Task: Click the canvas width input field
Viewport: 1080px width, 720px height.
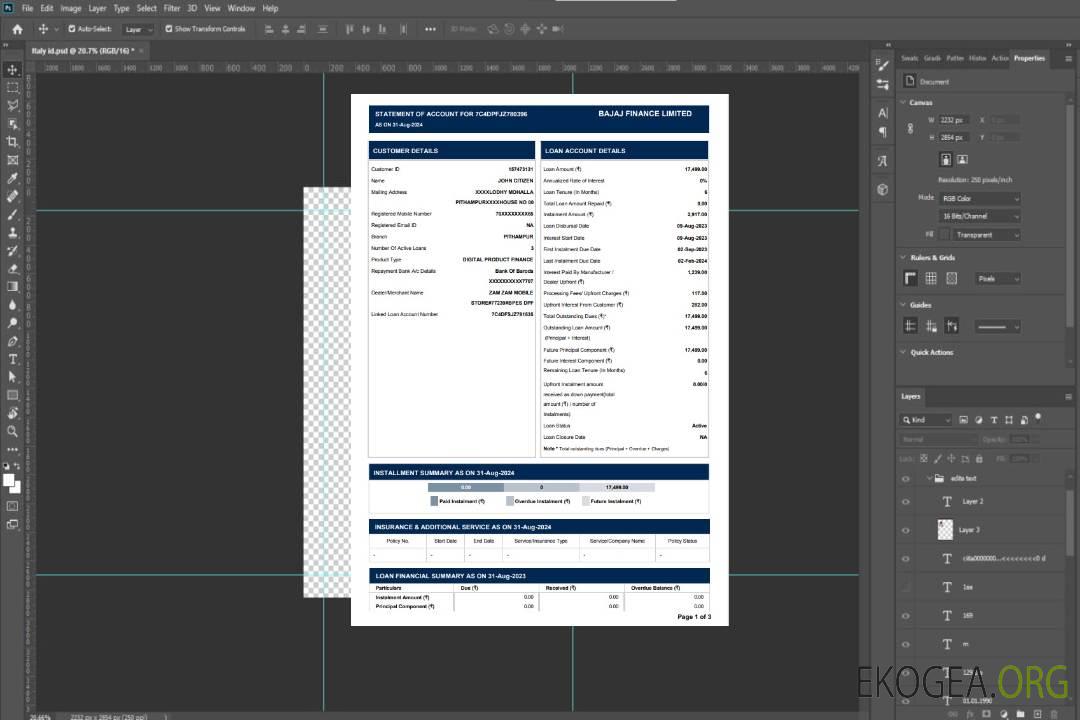Action: point(955,121)
